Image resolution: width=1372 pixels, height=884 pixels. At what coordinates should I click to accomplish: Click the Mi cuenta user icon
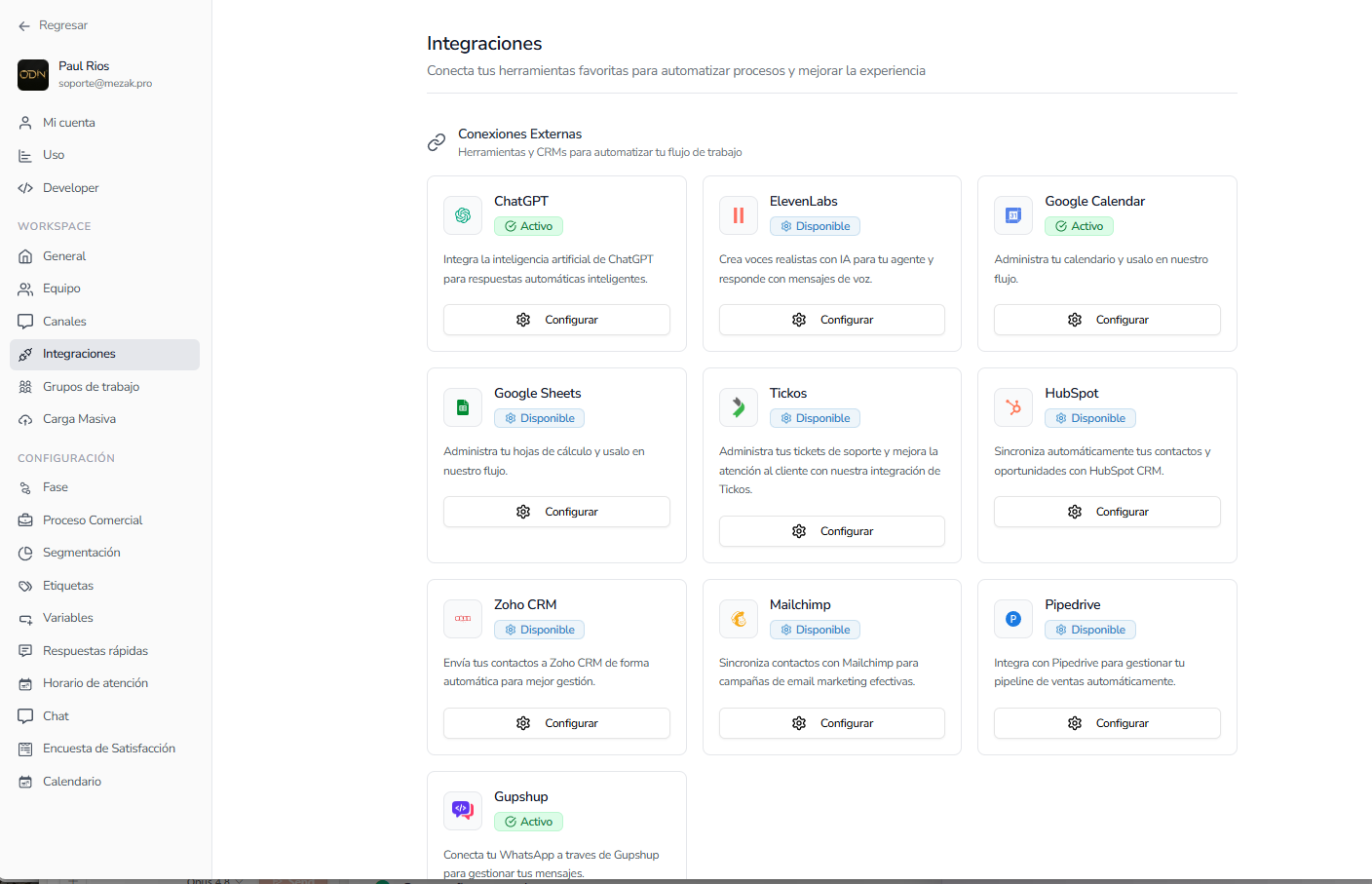tap(25, 123)
